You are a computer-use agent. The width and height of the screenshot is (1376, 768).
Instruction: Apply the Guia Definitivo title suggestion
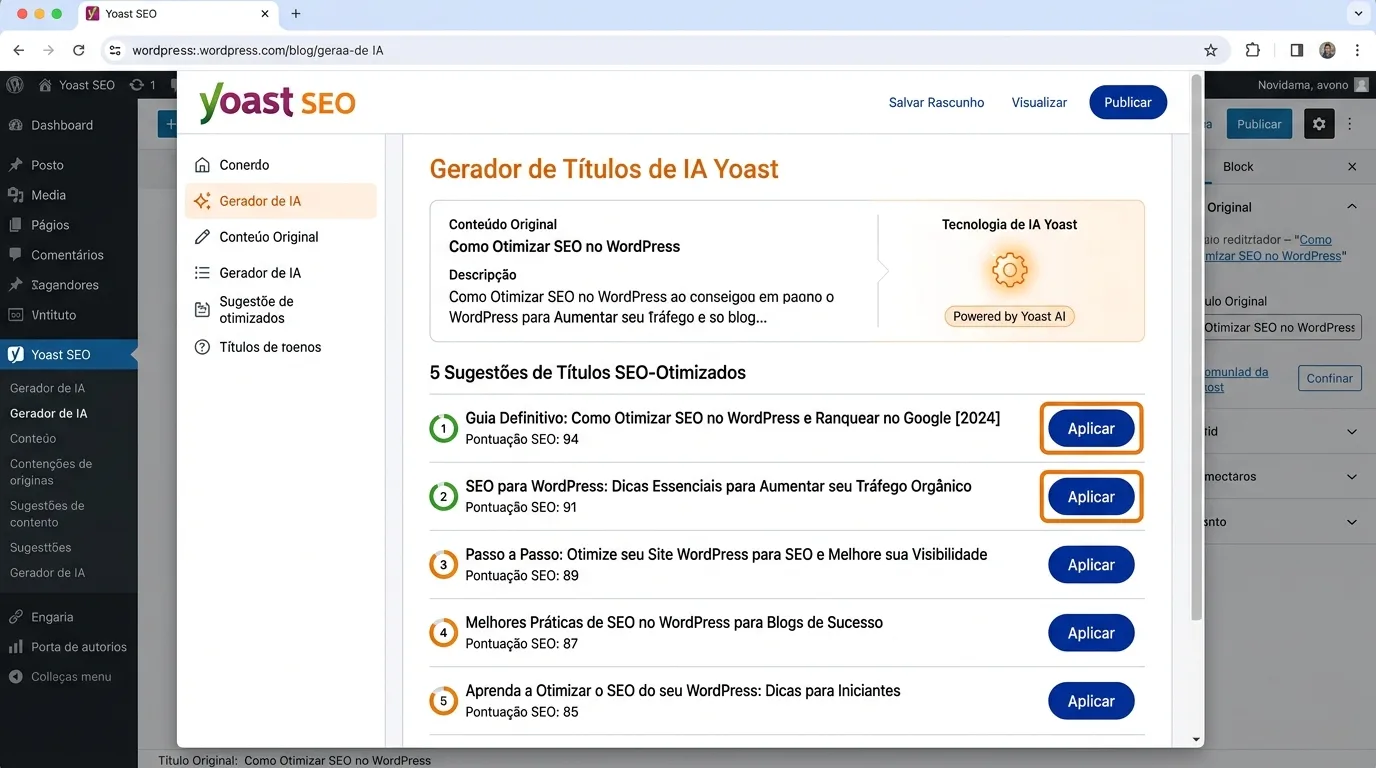tap(1091, 428)
